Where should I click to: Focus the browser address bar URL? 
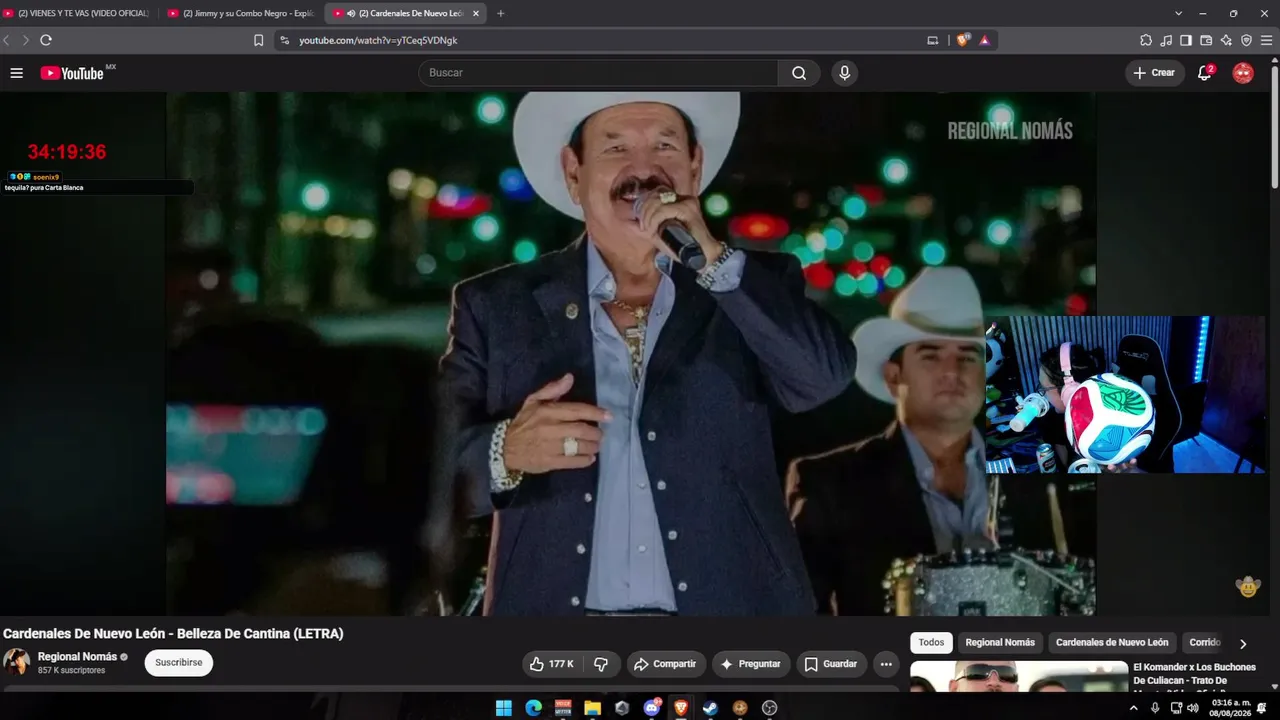(378, 41)
